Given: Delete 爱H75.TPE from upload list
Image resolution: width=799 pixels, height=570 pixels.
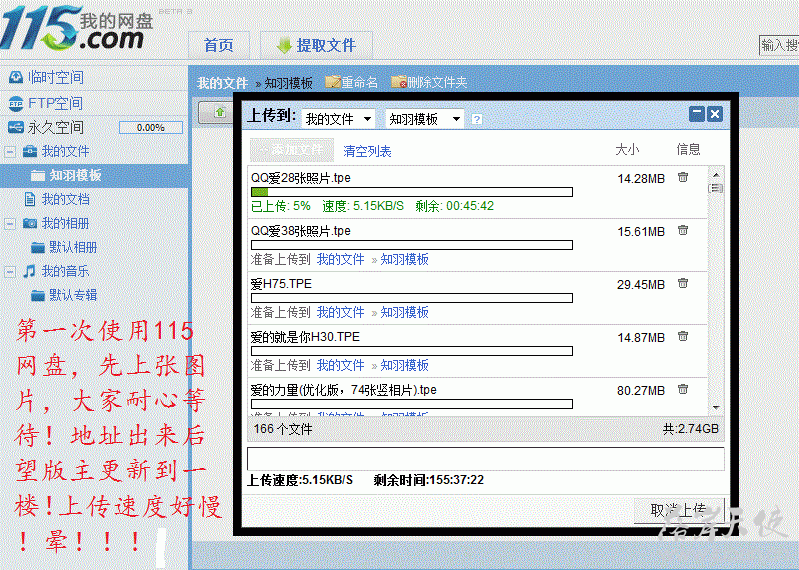Looking at the screenshot, I should (683, 283).
